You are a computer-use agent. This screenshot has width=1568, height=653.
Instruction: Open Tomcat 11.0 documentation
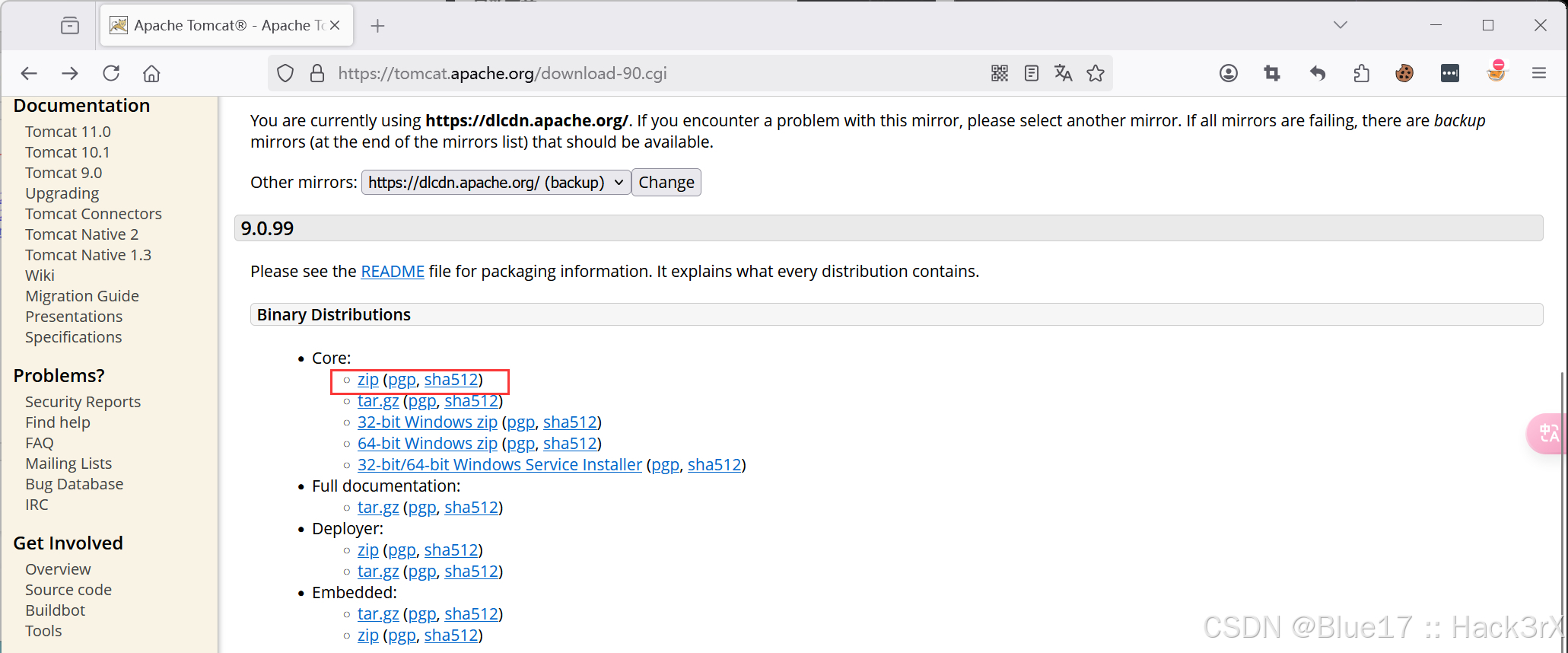tap(68, 132)
